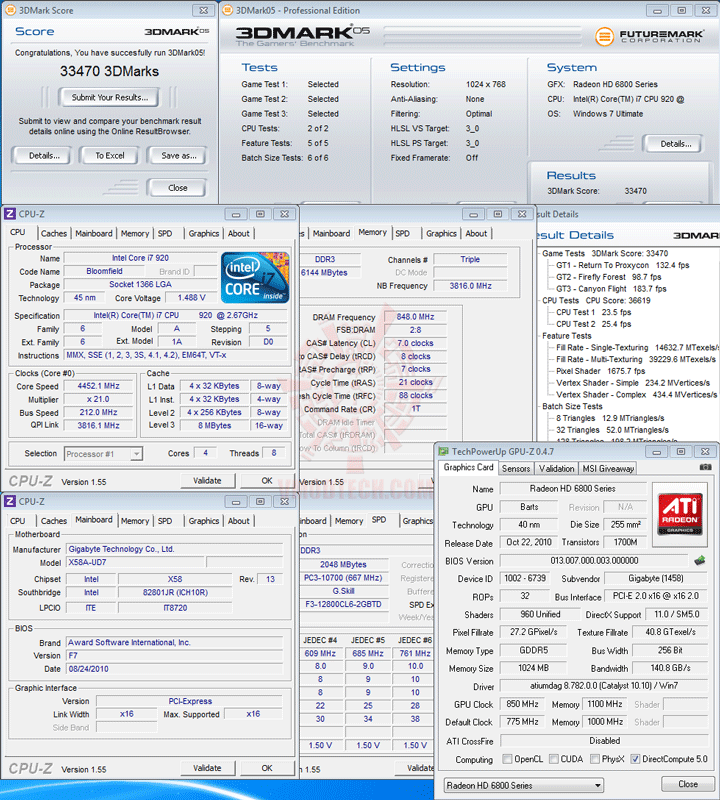Open the About tab in the Mainboard-tab CPU-Z window
The width and height of the screenshot is (720, 800).
(x=238, y=521)
